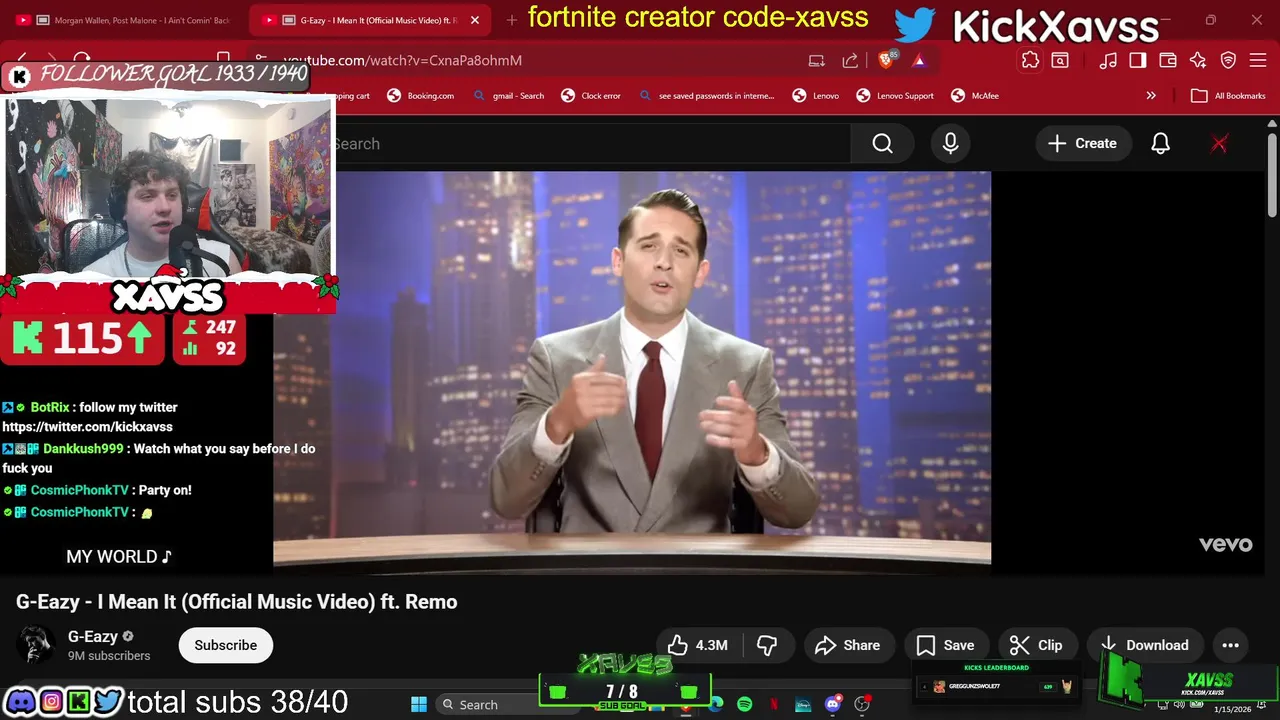
Task: Dislike the G-Eazy video
Action: click(767, 645)
